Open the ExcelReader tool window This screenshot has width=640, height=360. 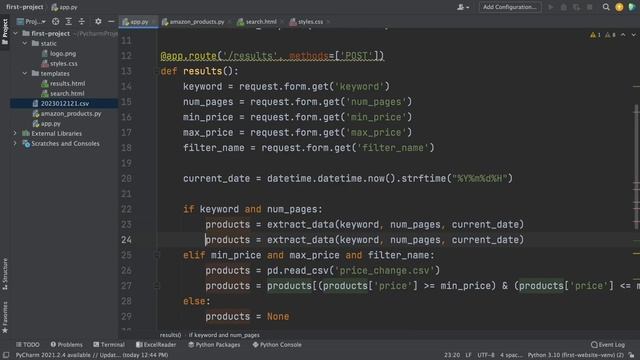(x=156, y=345)
